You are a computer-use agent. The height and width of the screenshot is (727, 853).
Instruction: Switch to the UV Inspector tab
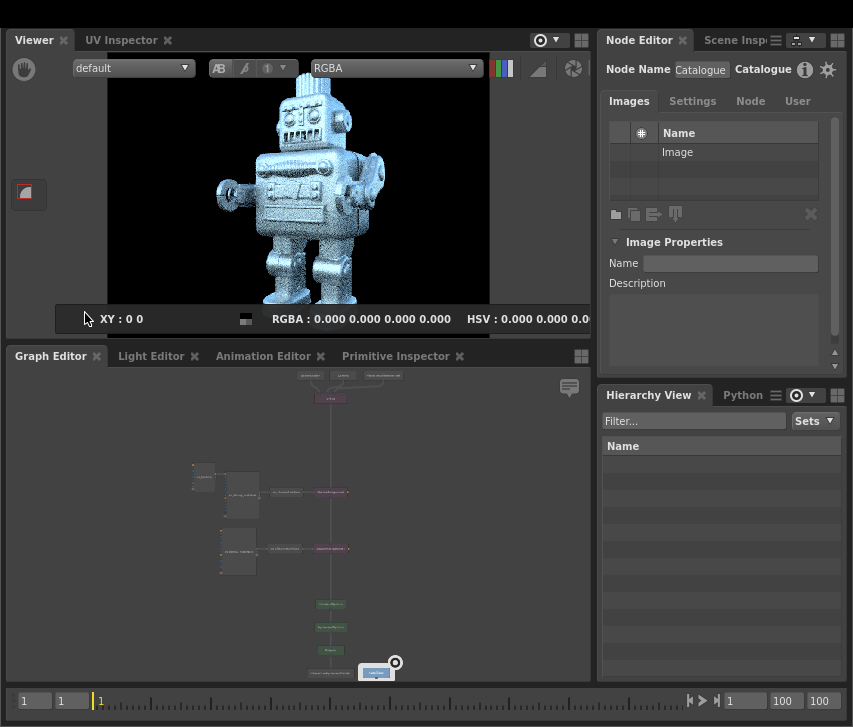pos(121,40)
